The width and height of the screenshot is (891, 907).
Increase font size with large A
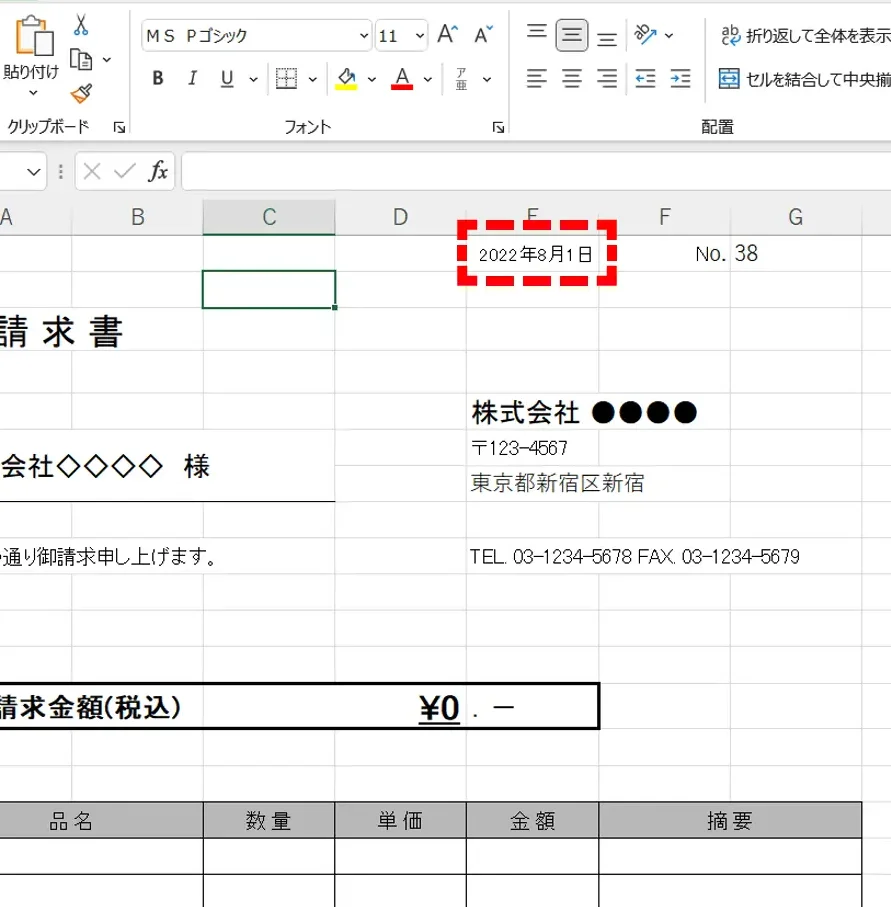[447, 35]
